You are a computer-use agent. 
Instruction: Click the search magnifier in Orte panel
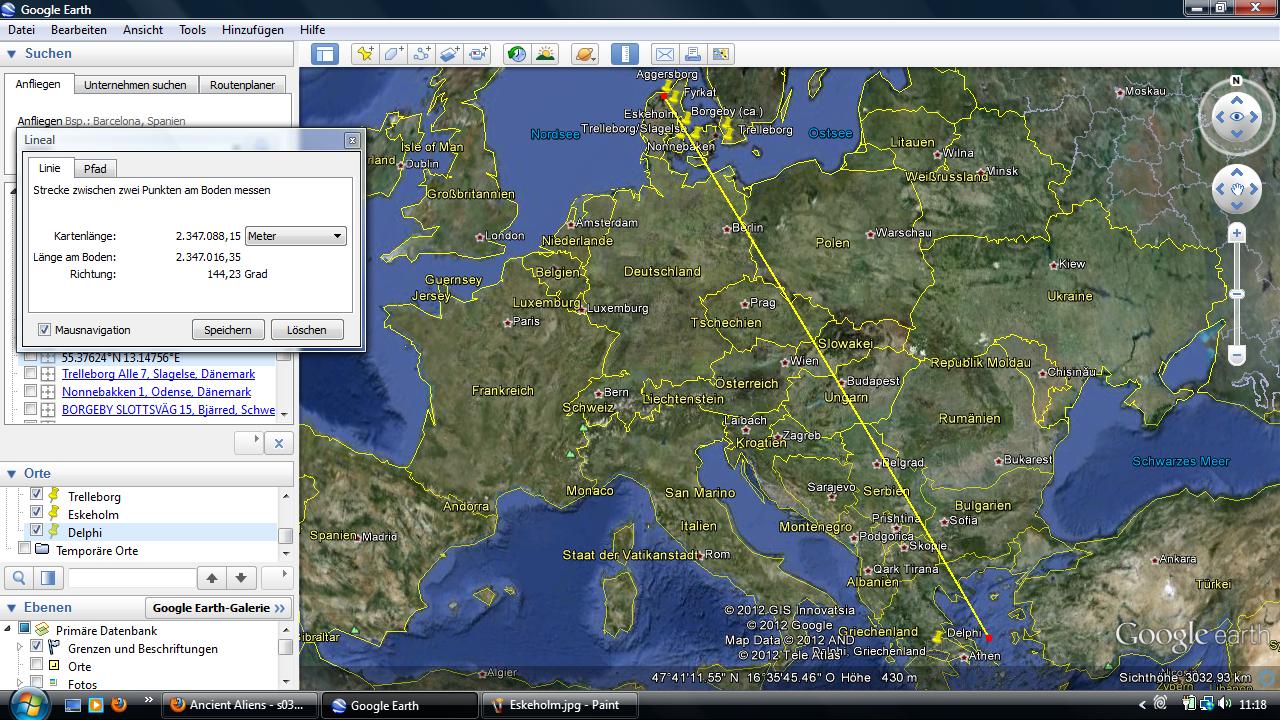pyautogui.click(x=19, y=578)
